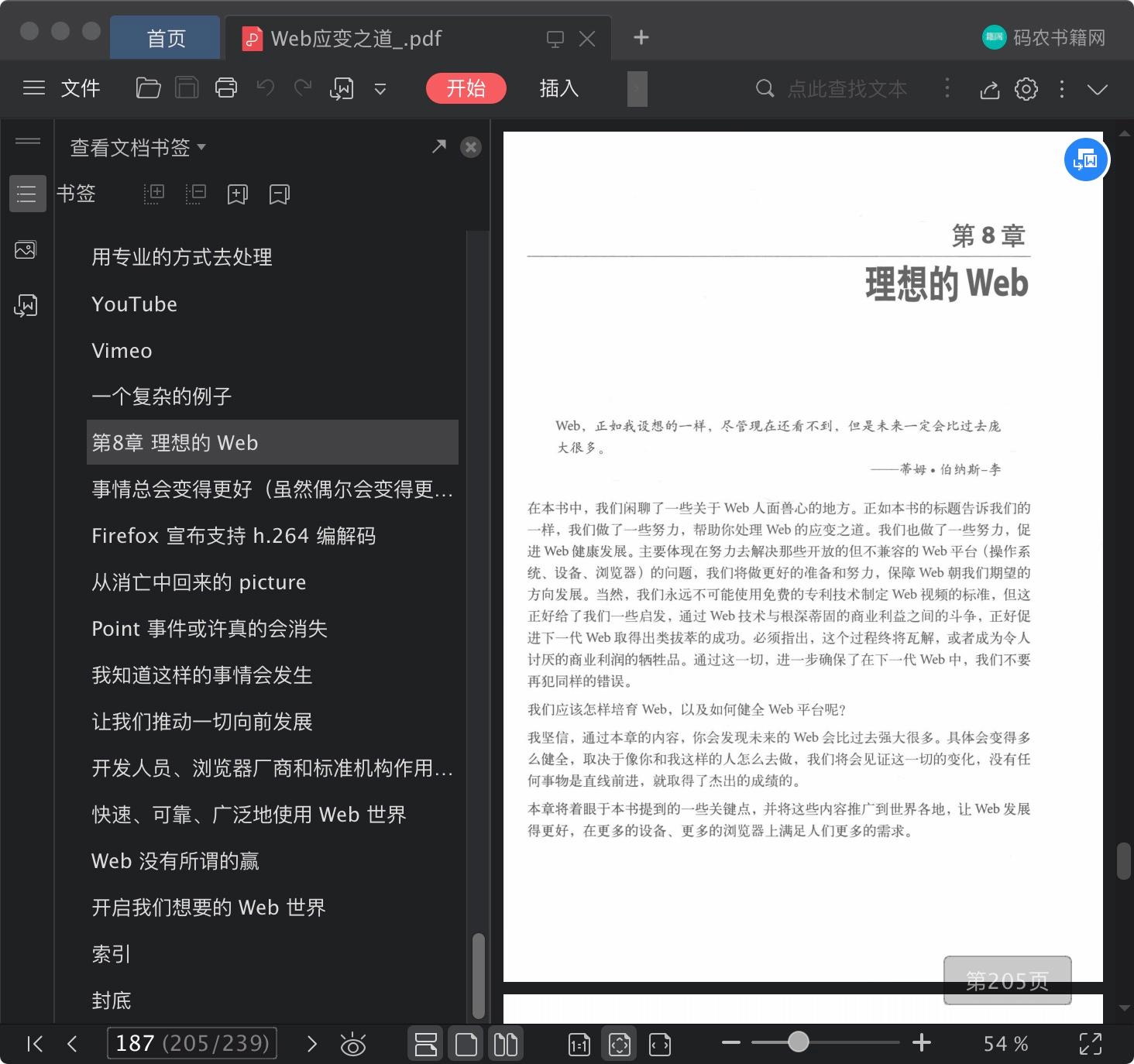
Task: Open the quick access customize dropdown
Action: [380, 89]
